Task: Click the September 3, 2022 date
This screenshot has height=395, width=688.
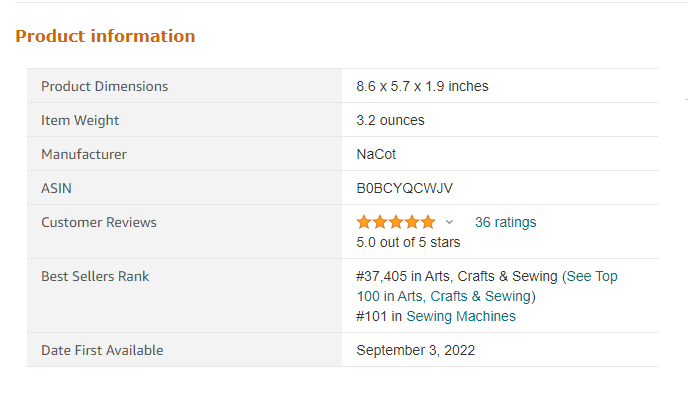Action: pyautogui.click(x=416, y=350)
